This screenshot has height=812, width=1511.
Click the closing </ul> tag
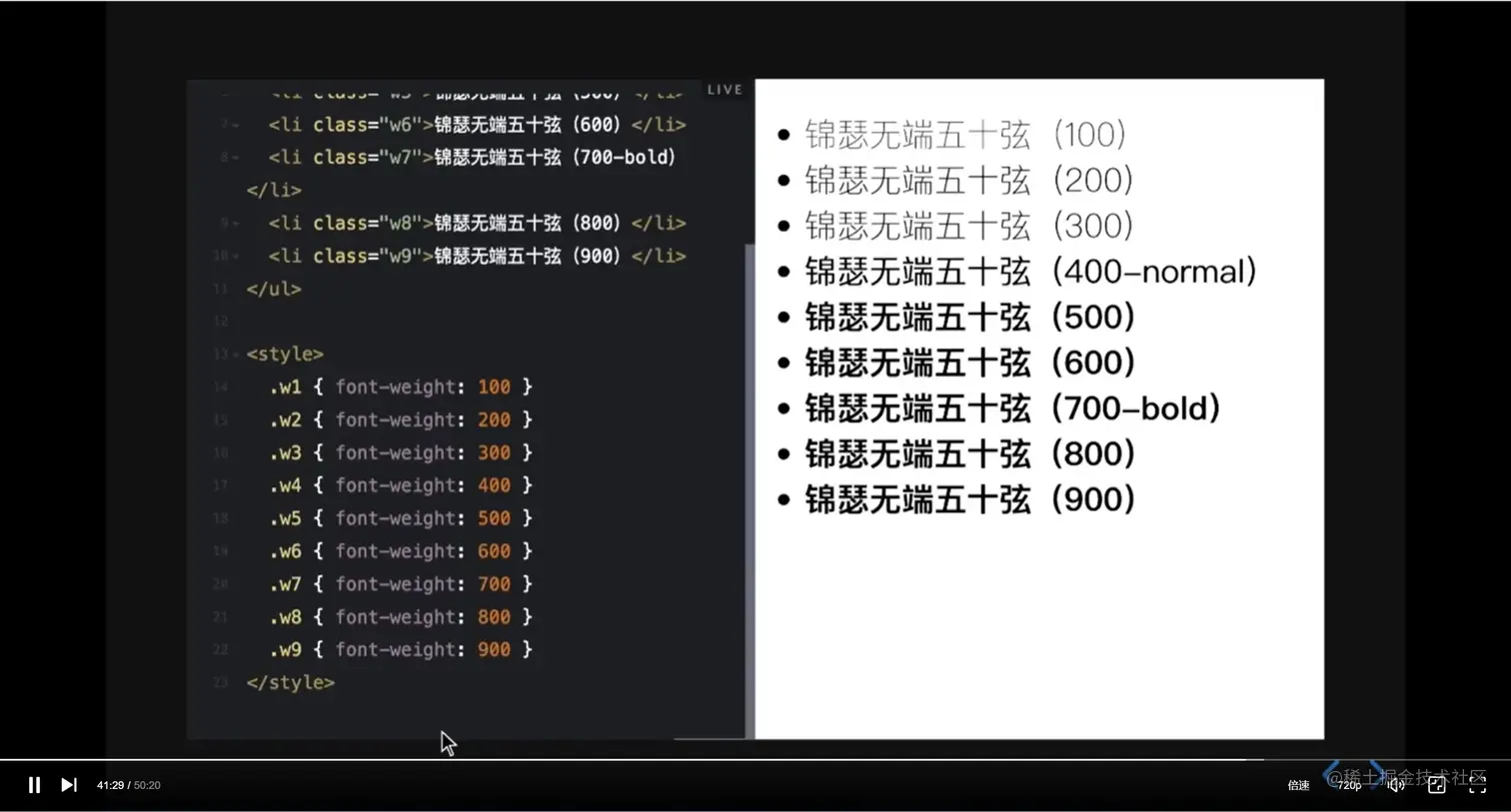(x=274, y=289)
